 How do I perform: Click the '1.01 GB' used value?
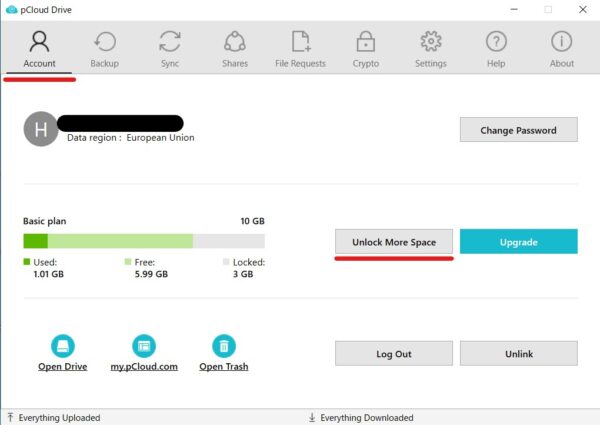[x=49, y=274]
